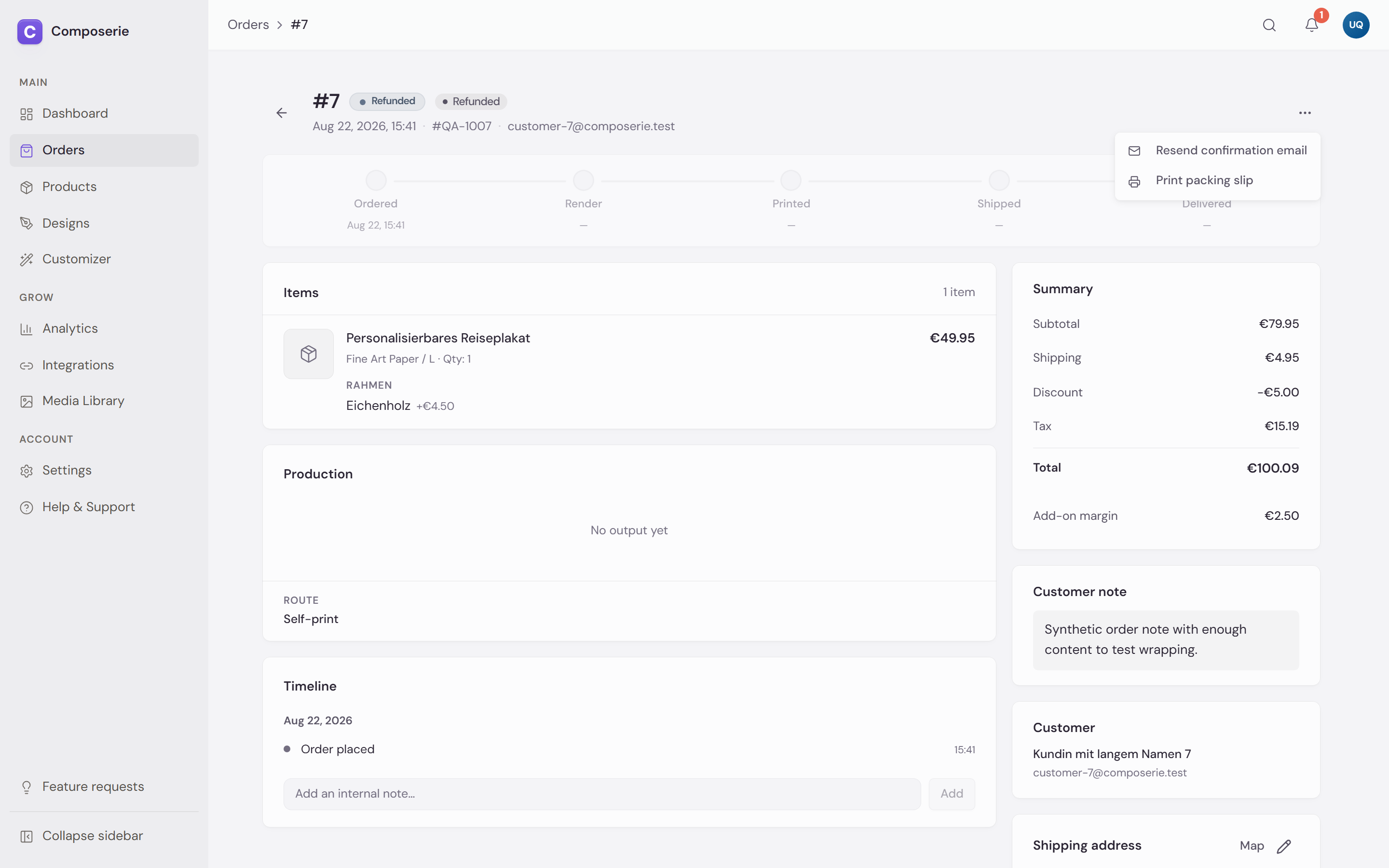This screenshot has height=868, width=1389.
Task: Click the header email customer-7@composerie.test
Action: coord(591,126)
